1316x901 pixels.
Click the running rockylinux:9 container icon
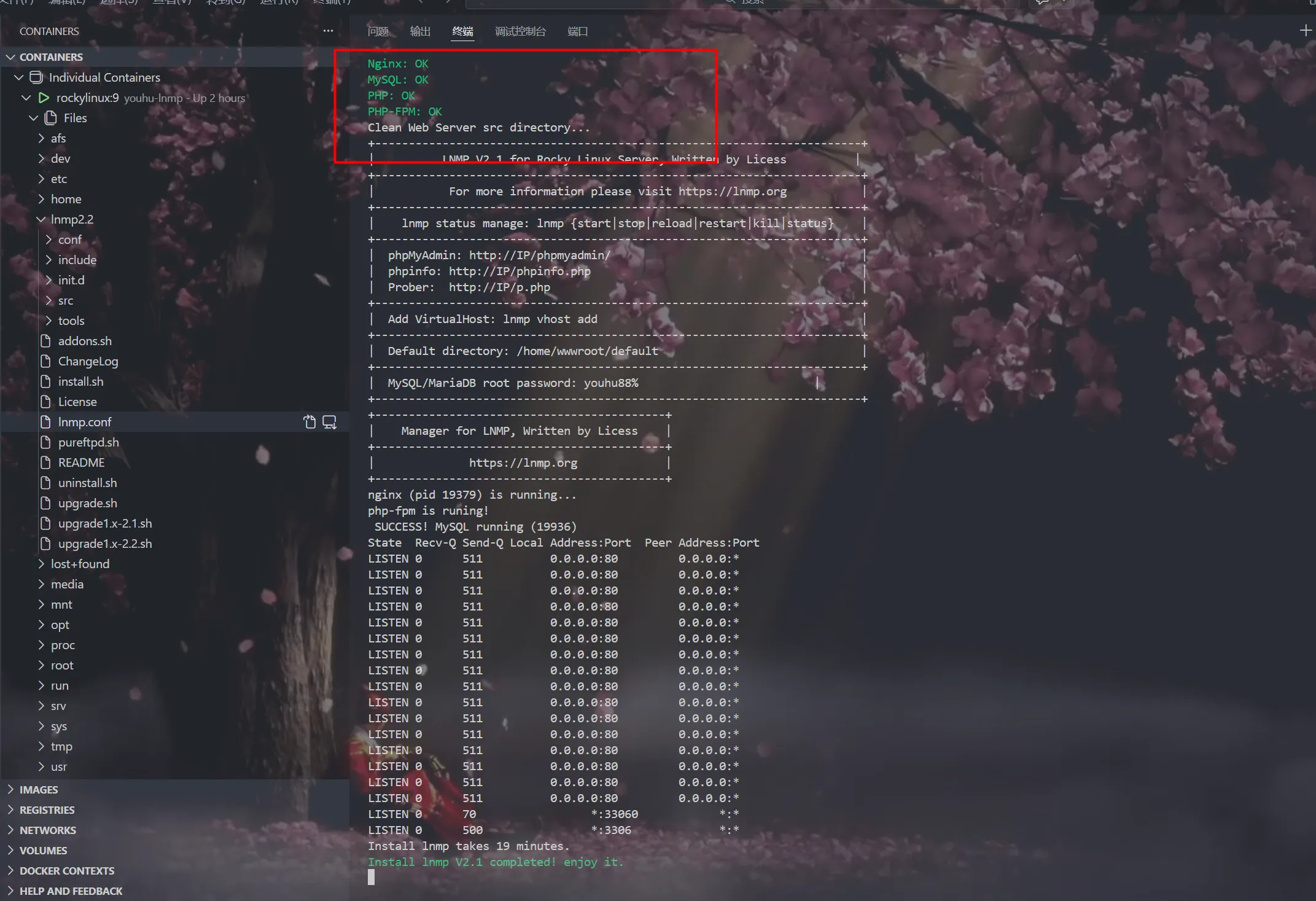point(44,98)
